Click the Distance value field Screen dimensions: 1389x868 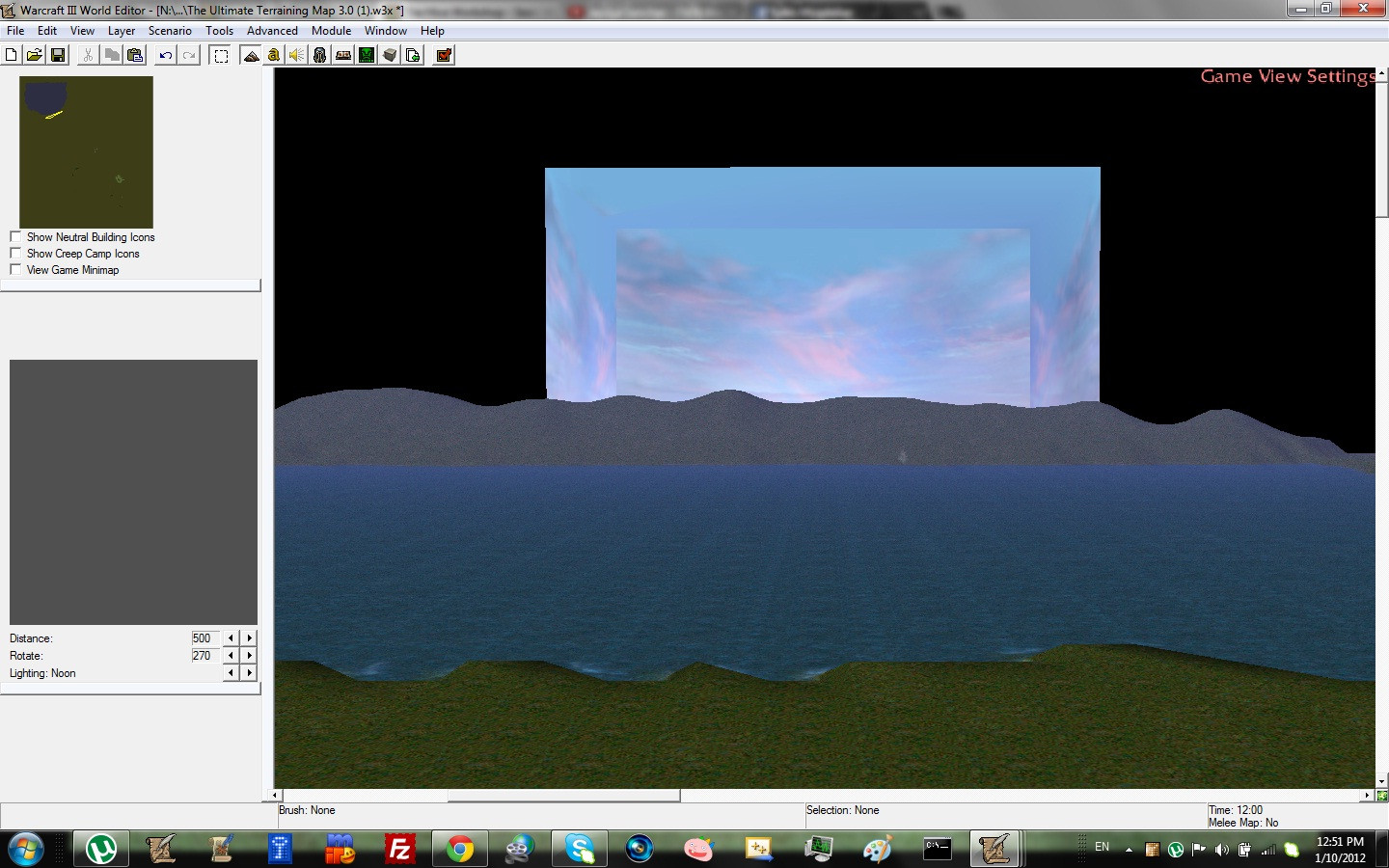pyautogui.click(x=205, y=638)
